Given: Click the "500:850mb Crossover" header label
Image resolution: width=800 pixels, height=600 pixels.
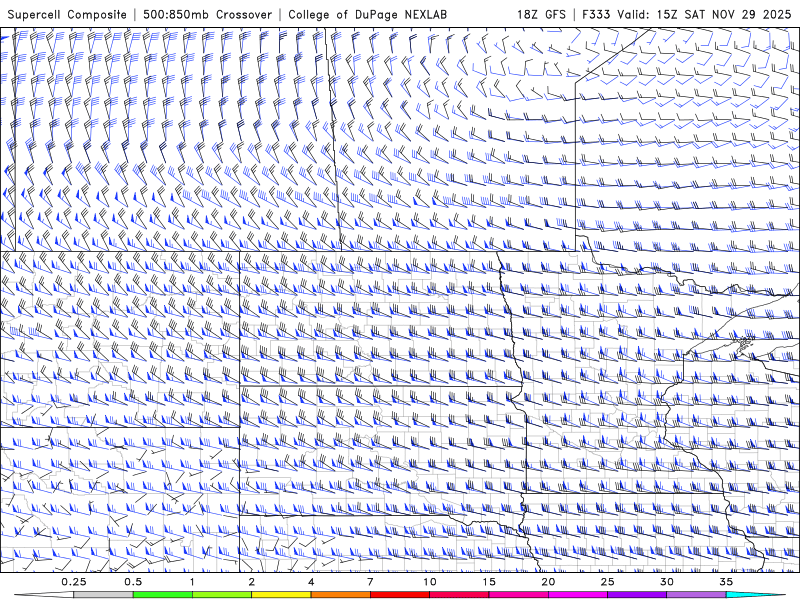Looking at the screenshot, I should [208, 14].
